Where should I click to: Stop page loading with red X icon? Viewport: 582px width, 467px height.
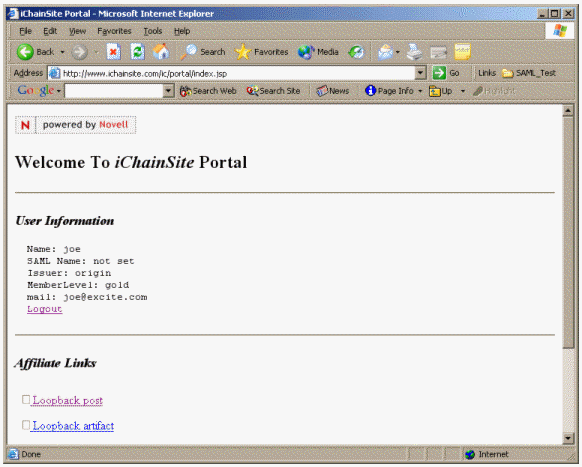pos(114,52)
